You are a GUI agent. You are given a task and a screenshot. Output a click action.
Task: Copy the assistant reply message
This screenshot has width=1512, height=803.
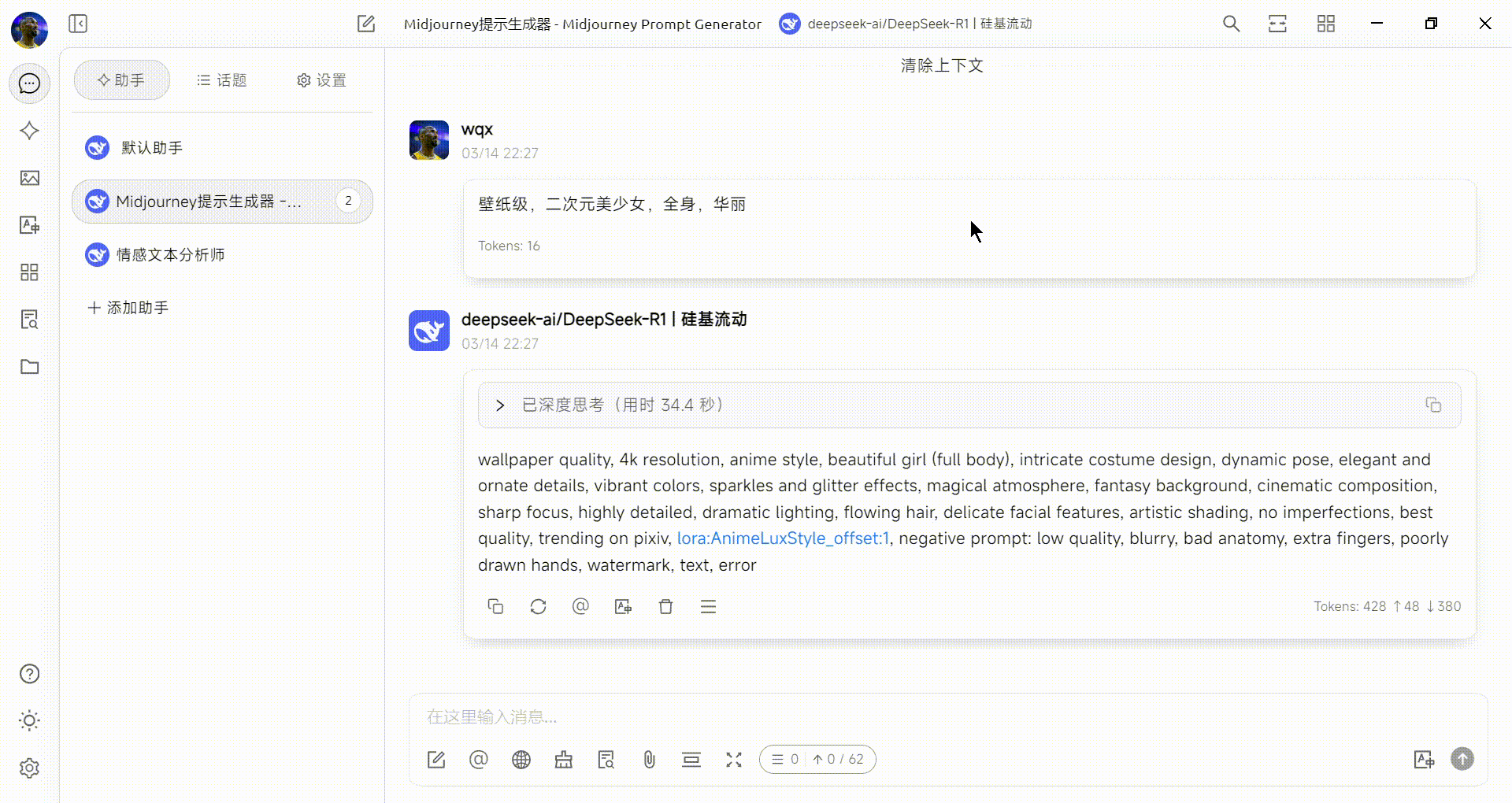click(495, 606)
